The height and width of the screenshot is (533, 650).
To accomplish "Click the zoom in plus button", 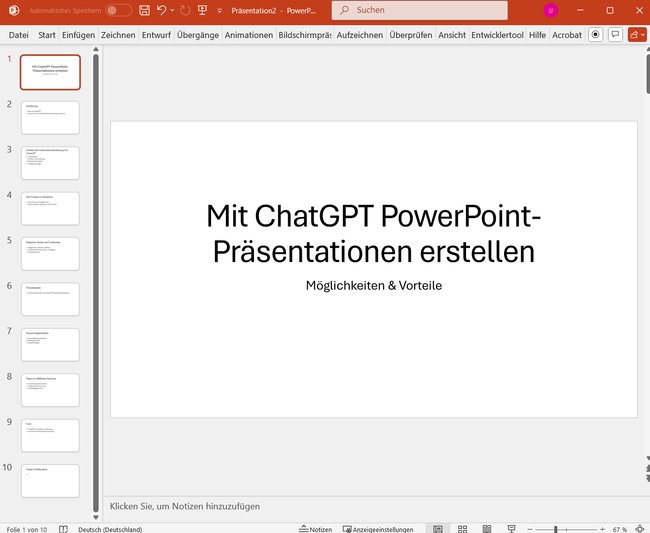I will coord(602,529).
